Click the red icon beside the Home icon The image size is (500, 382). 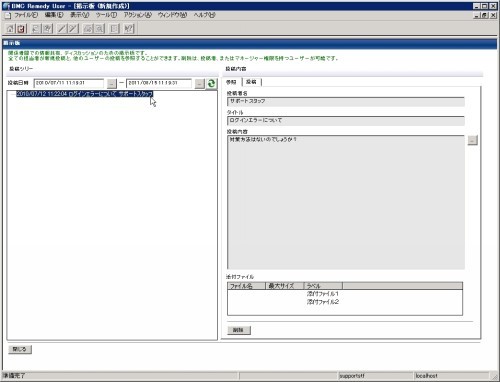(x=21, y=29)
